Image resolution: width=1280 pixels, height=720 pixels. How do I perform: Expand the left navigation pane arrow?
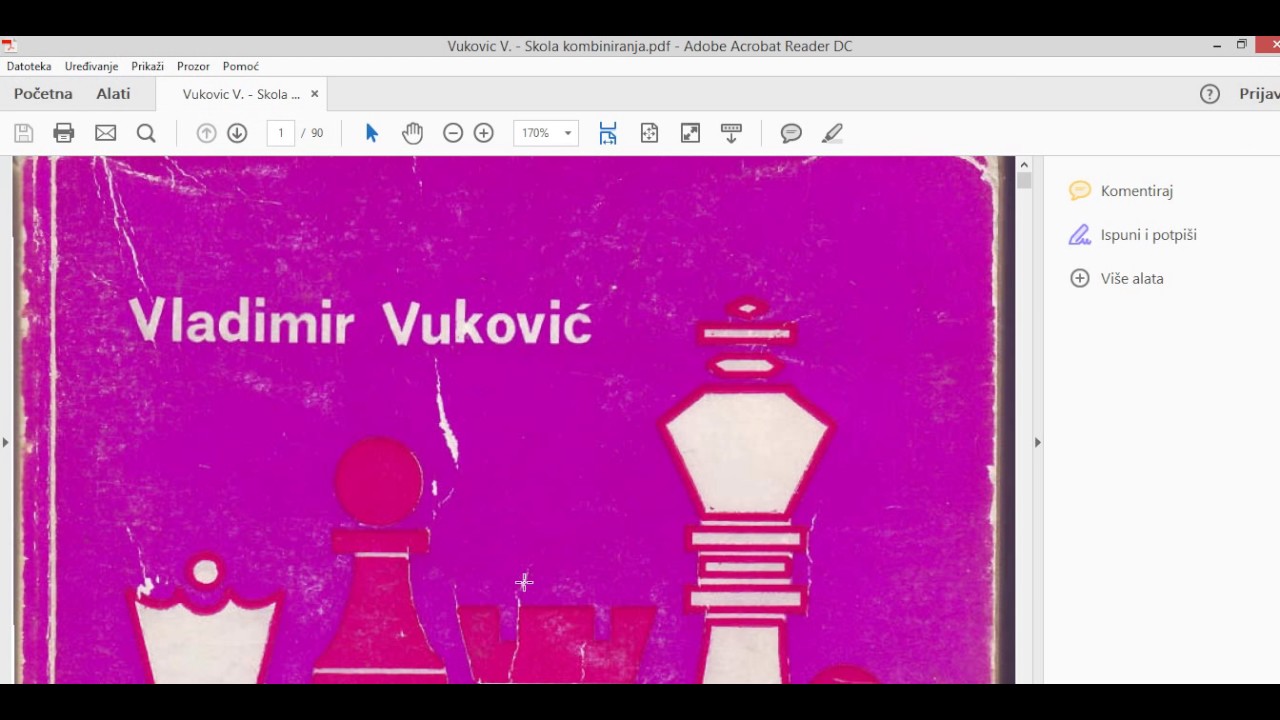coord(5,442)
